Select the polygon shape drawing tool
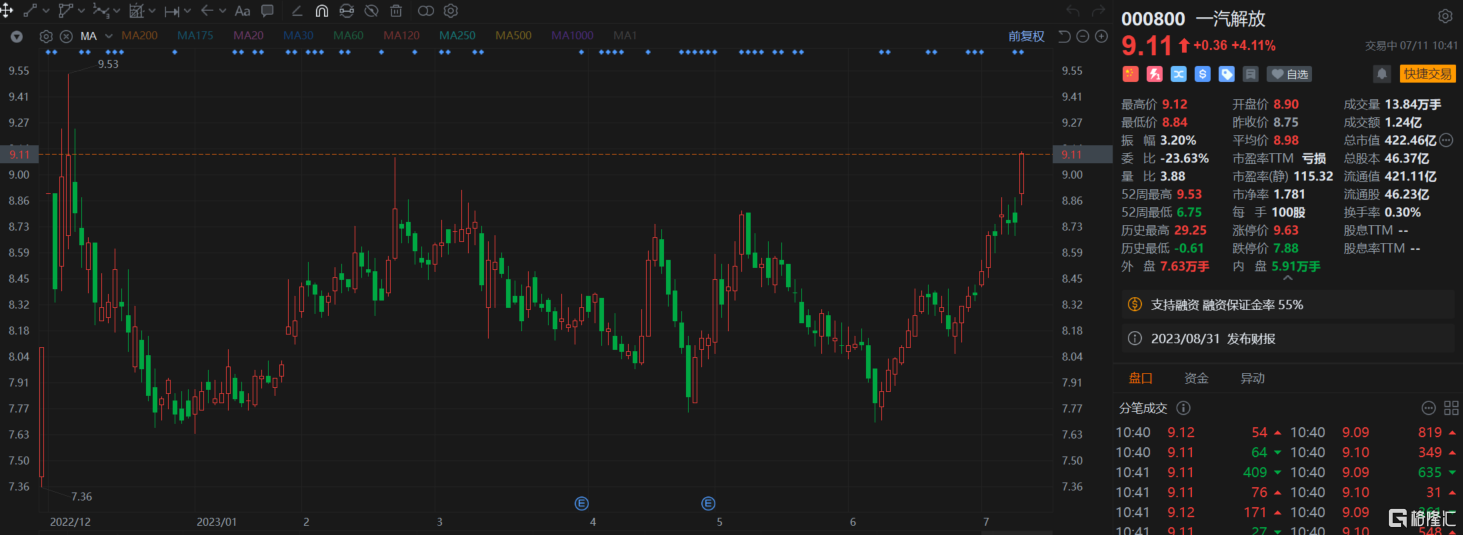This screenshot has width=1463, height=535. click(x=66, y=11)
